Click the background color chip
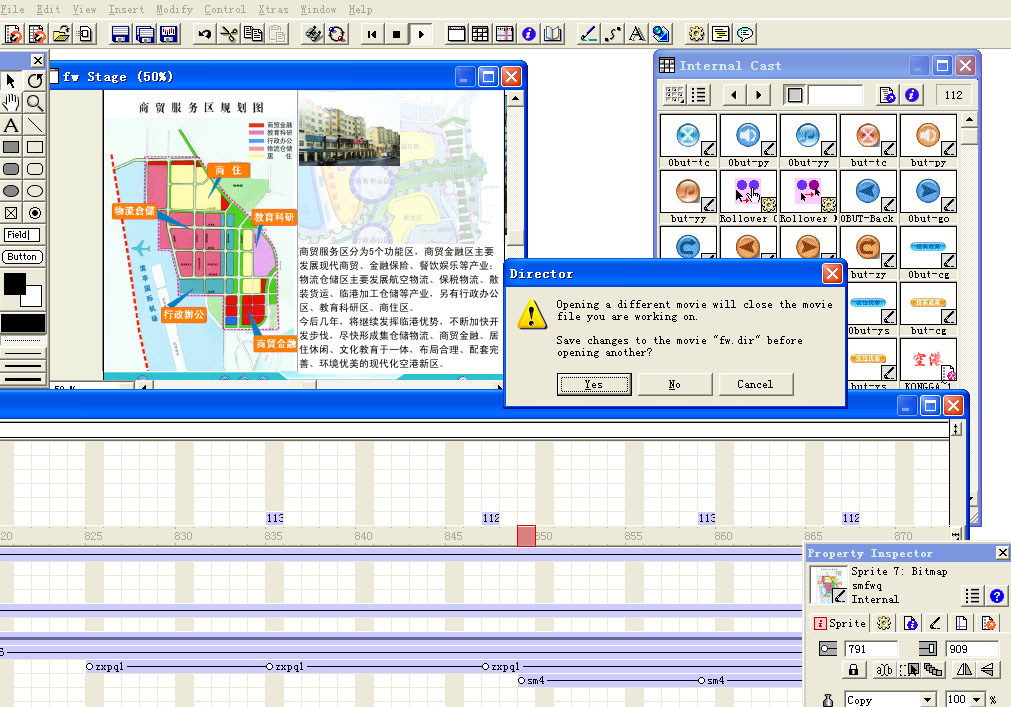The image size is (1011, 707). [x=34, y=298]
